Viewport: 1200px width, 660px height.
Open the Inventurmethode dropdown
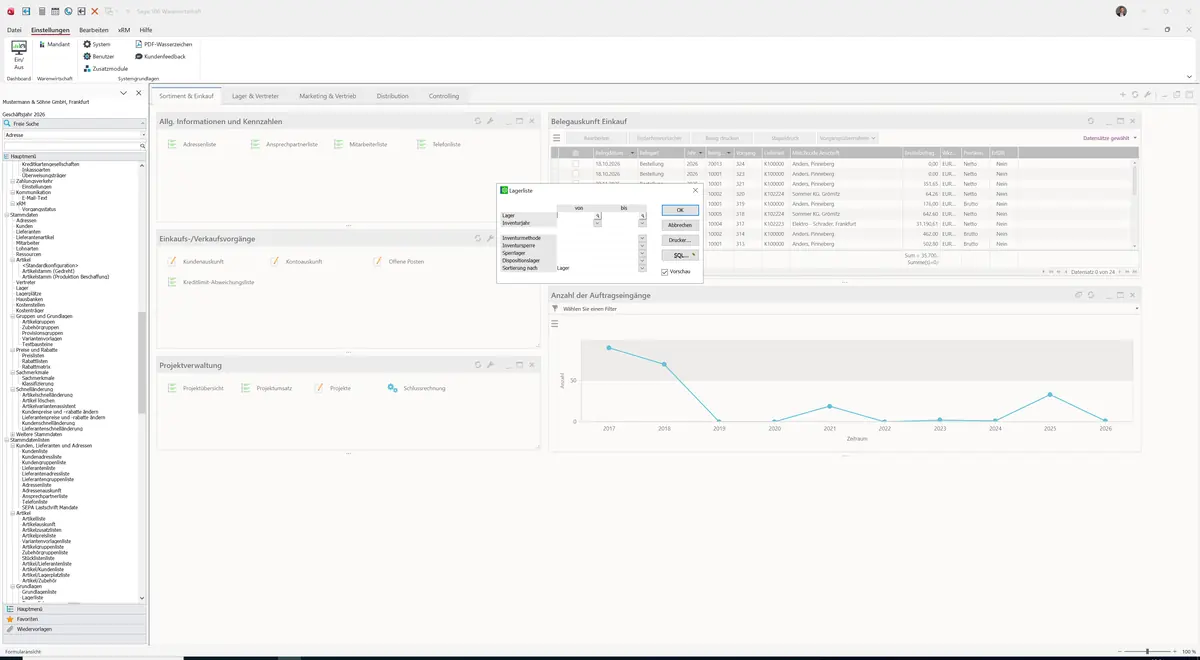[642, 238]
